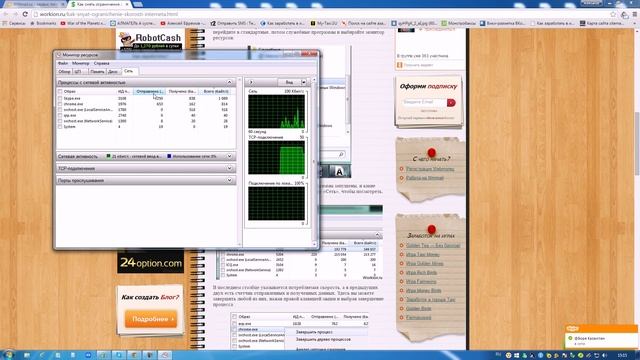Image resolution: width=640 pixels, height=360 pixels.
Task: Open the Windows Start button
Action: point(8,355)
